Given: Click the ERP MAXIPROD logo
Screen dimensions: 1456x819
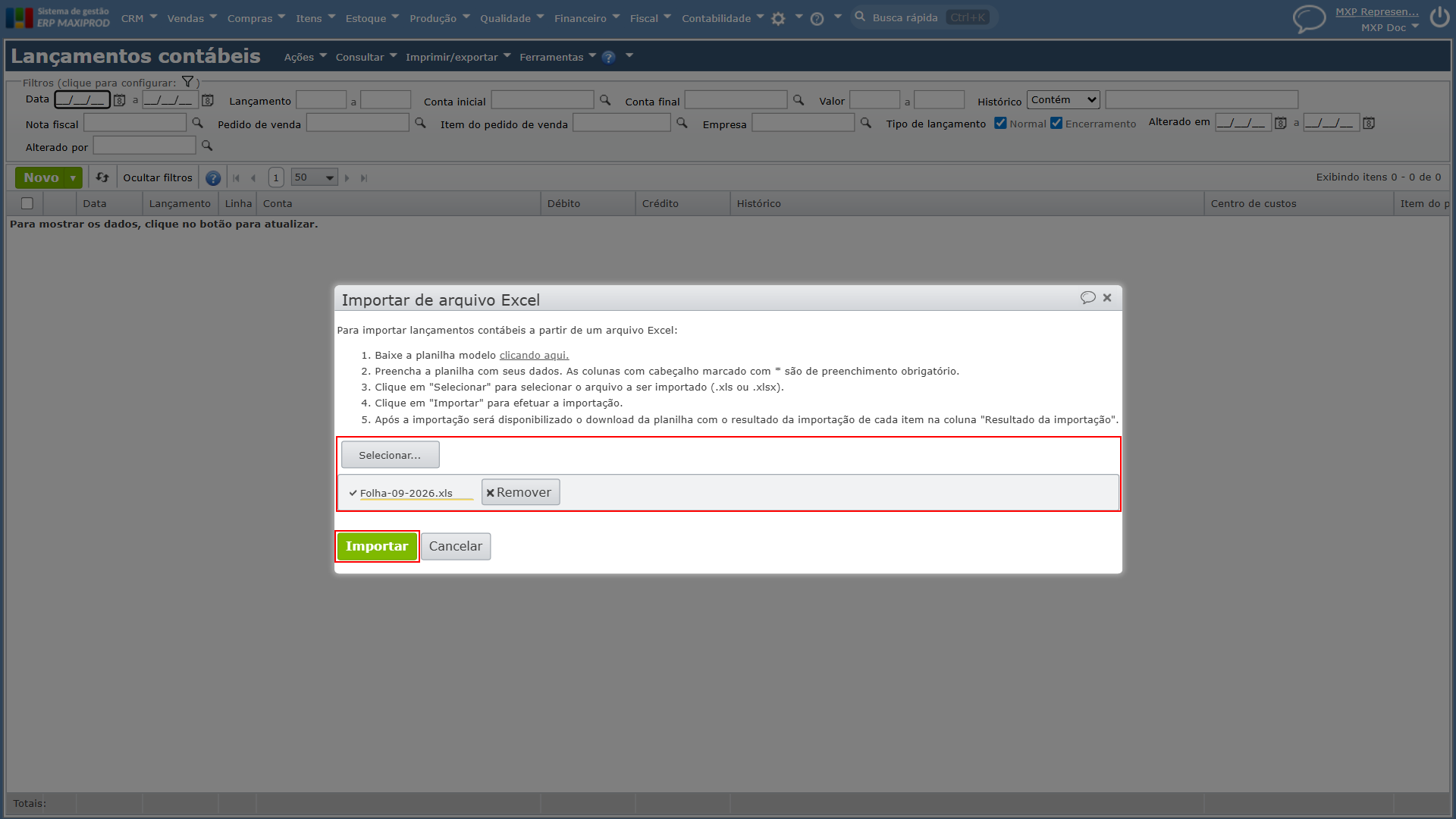Looking at the screenshot, I should (x=58, y=17).
